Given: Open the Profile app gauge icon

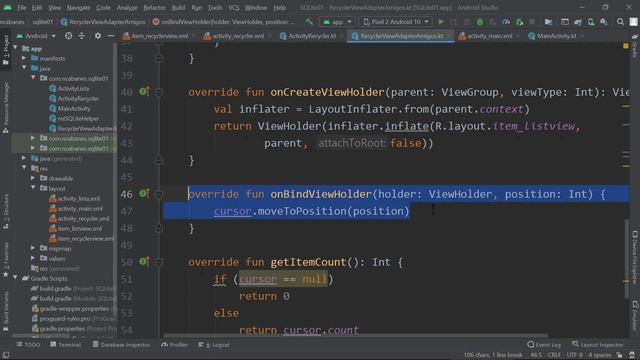Looking at the screenshot, I should [506, 22].
